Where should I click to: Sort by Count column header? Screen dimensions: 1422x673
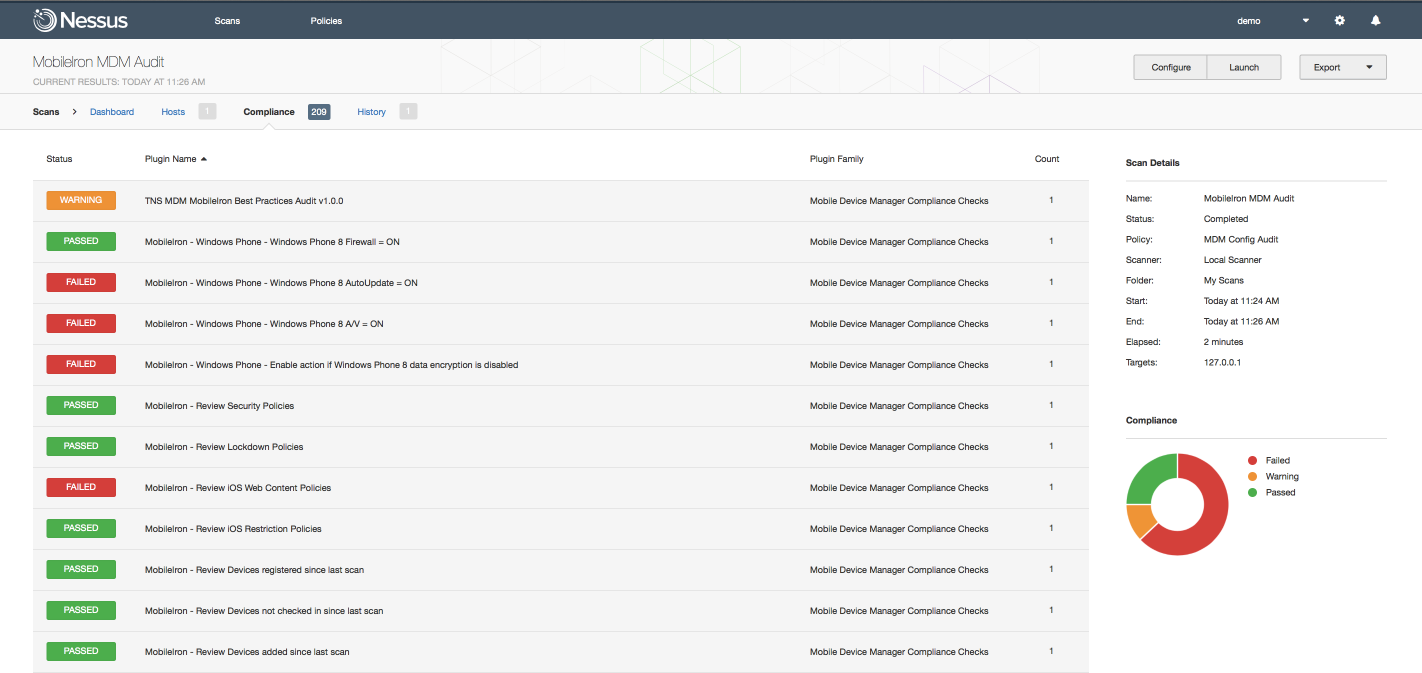[1047, 159]
